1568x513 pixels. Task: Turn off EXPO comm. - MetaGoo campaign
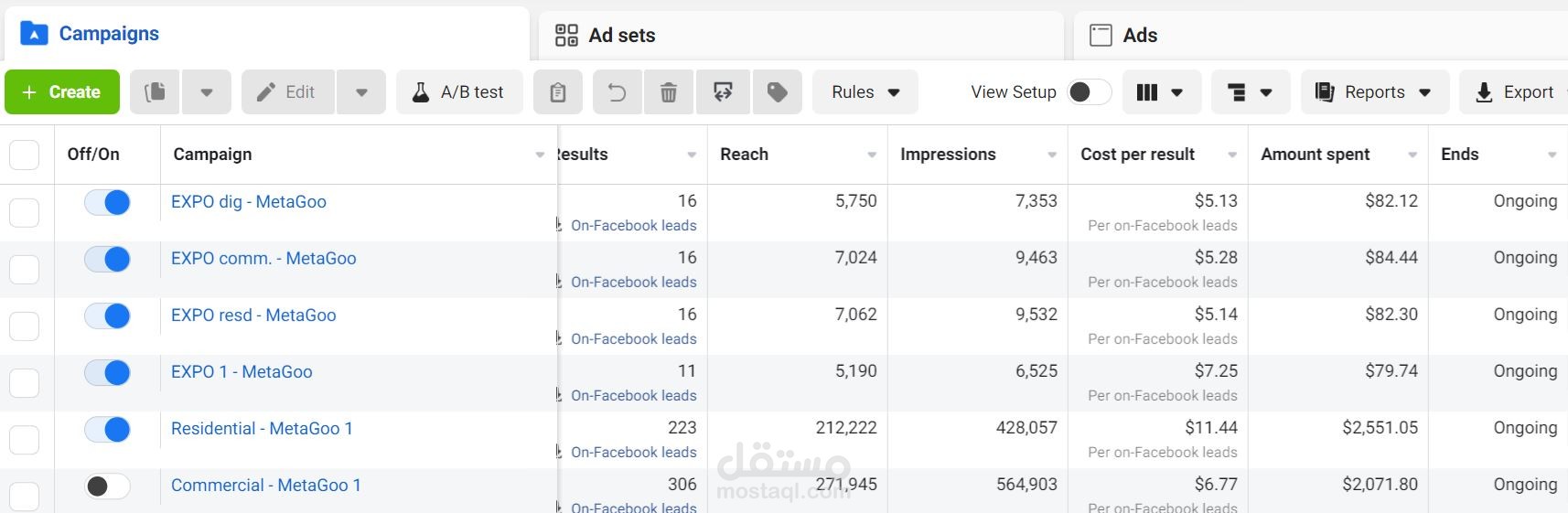coord(107,259)
